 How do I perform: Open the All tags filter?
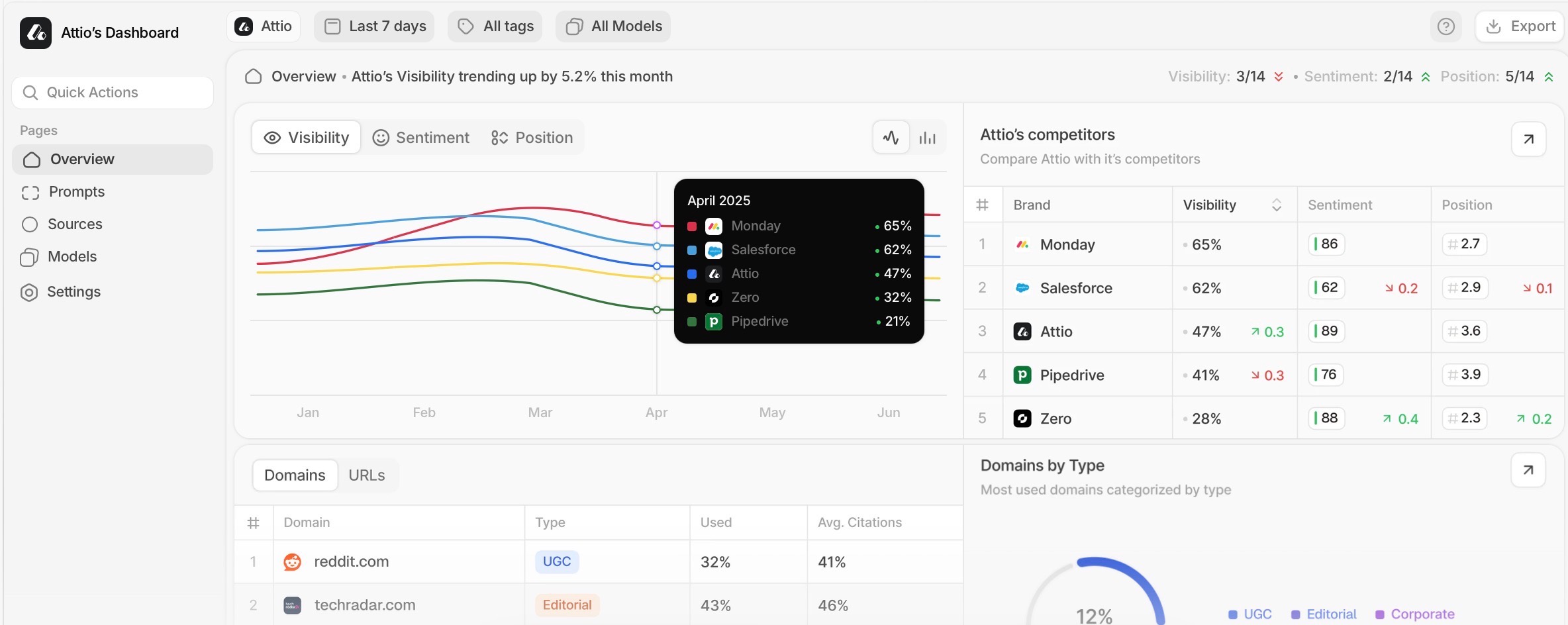tap(495, 26)
